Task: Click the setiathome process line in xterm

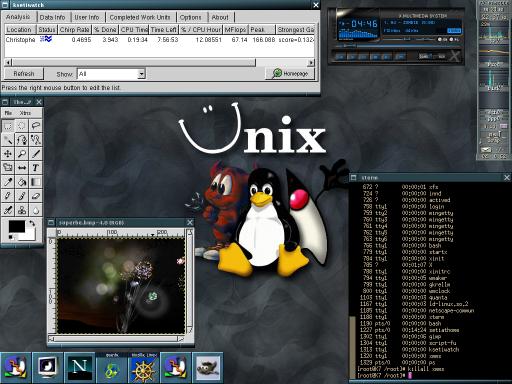Action: [410, 330]
